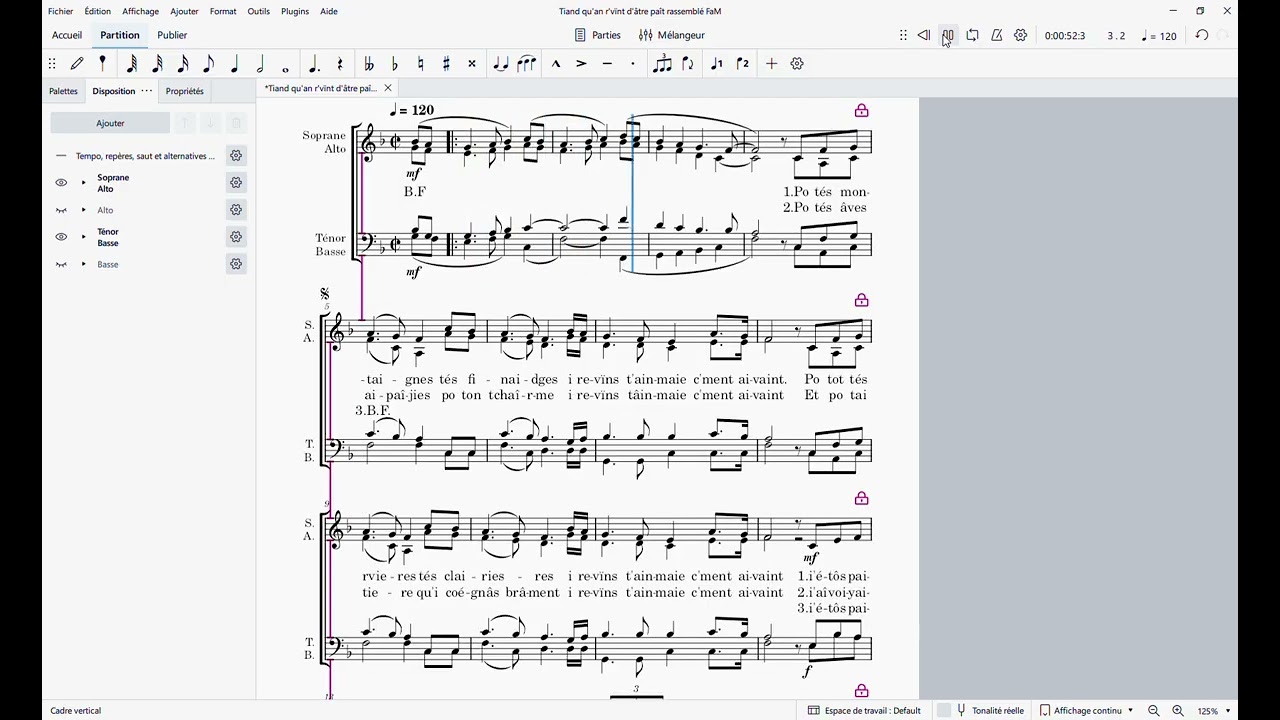The width and height of the screenshot is (1280, 720).
Task: Expand the Soprane Alto instrument row
Action: tap(83, 183)
